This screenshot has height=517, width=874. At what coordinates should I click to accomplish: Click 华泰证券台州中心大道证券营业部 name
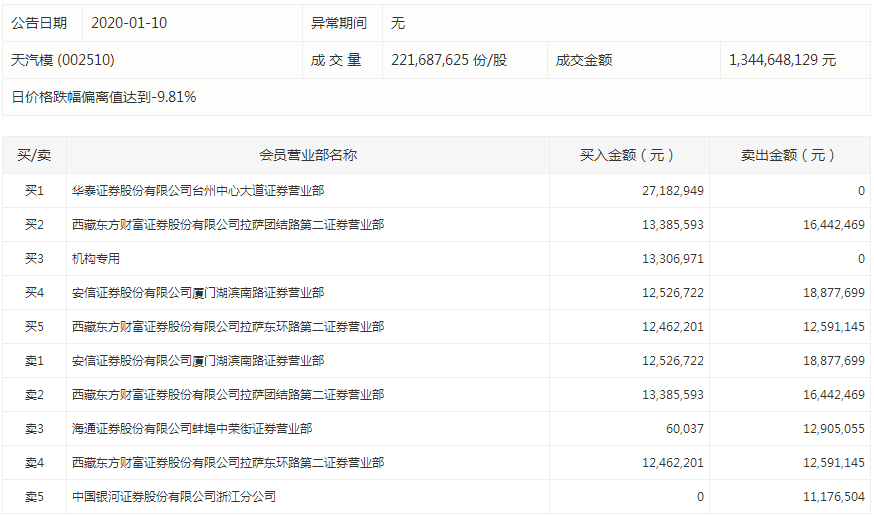pyautogui.click(x=198, y=191)
